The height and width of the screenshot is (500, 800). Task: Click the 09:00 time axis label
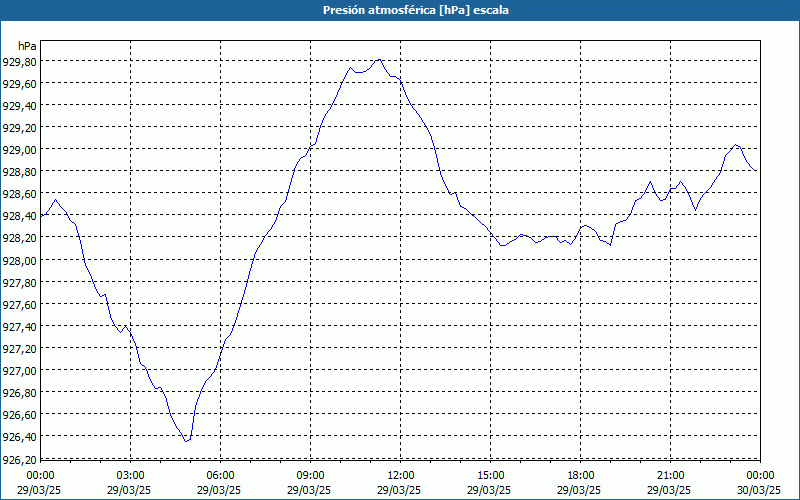point(310,476)
